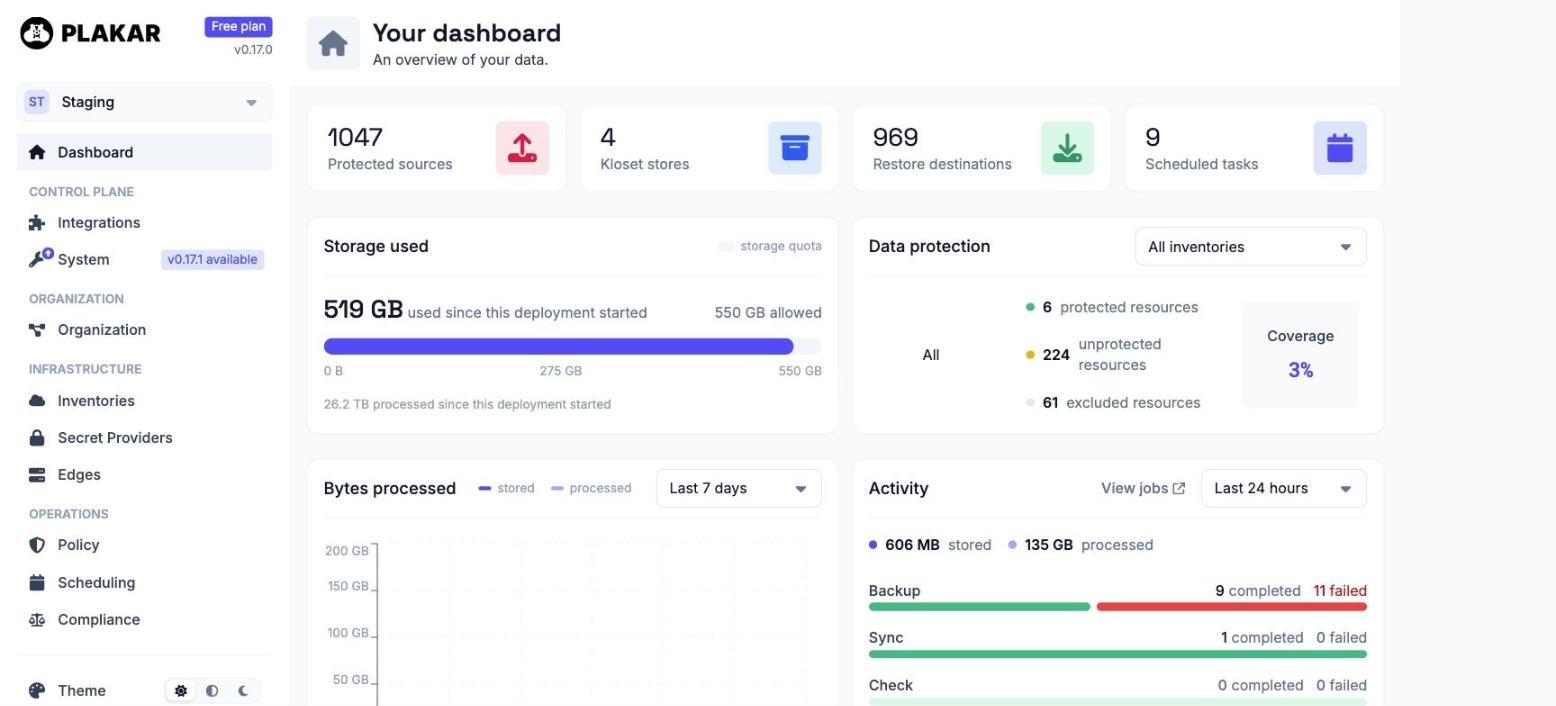1556x706 pixels.
Task: Click the home icon beside Your dashboard
Action: [x=333, y=44]
